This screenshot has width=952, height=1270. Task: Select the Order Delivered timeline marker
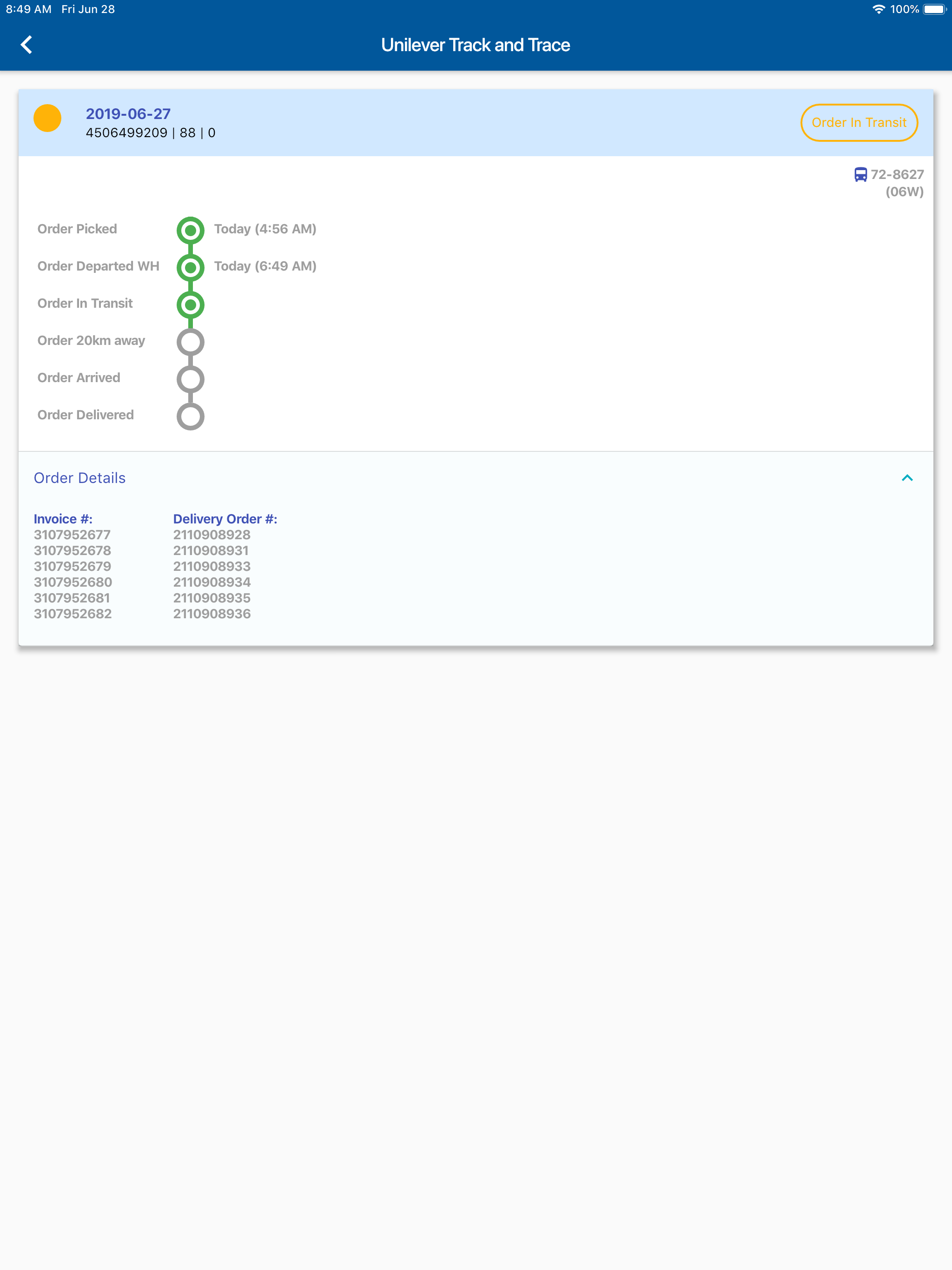click(191, 416)
